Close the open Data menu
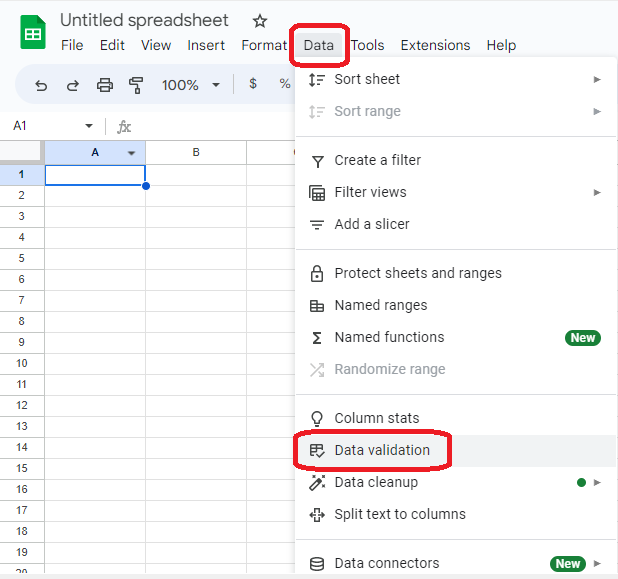 (319, 45)
